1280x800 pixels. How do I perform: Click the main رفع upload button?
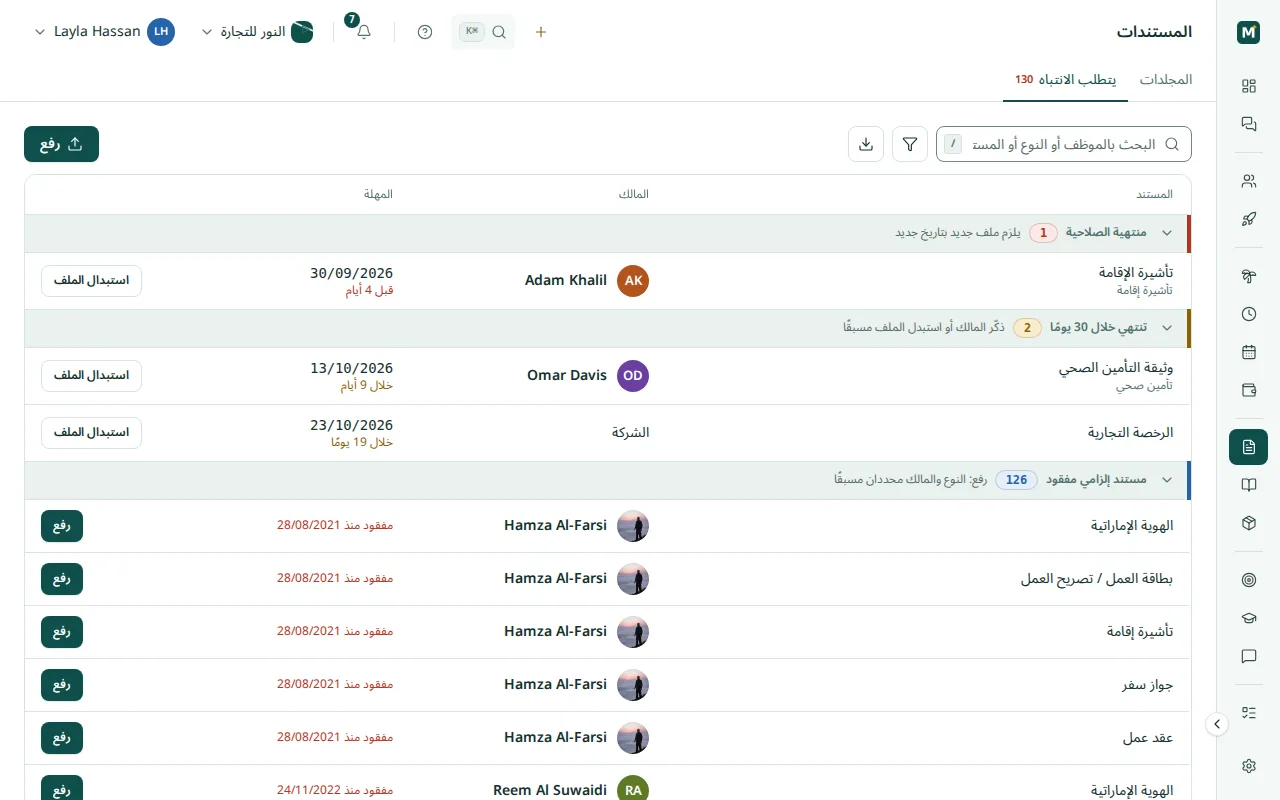[x=61, y=144]
